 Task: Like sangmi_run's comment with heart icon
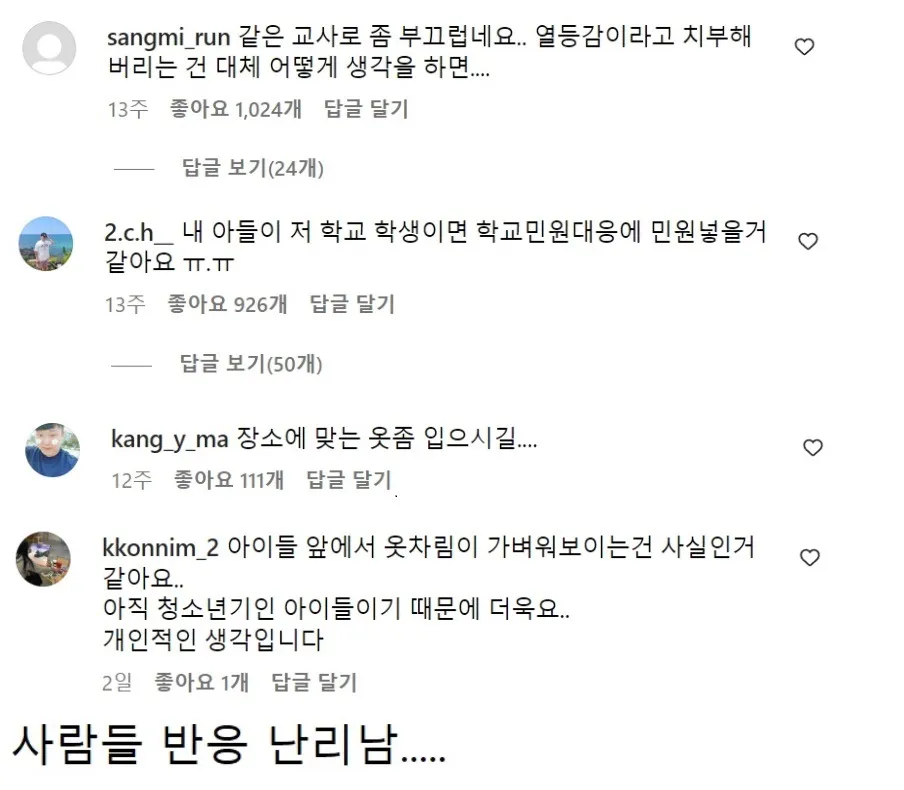click(x=804, y=47)
